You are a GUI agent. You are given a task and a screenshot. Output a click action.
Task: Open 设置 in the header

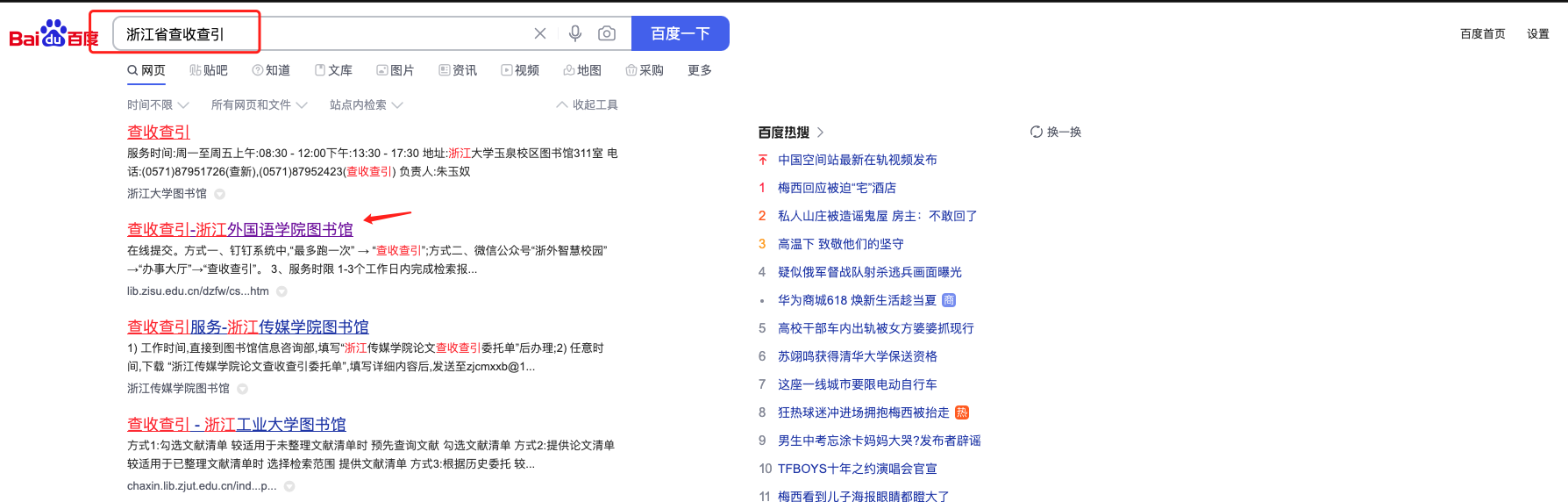[1538, 34]
